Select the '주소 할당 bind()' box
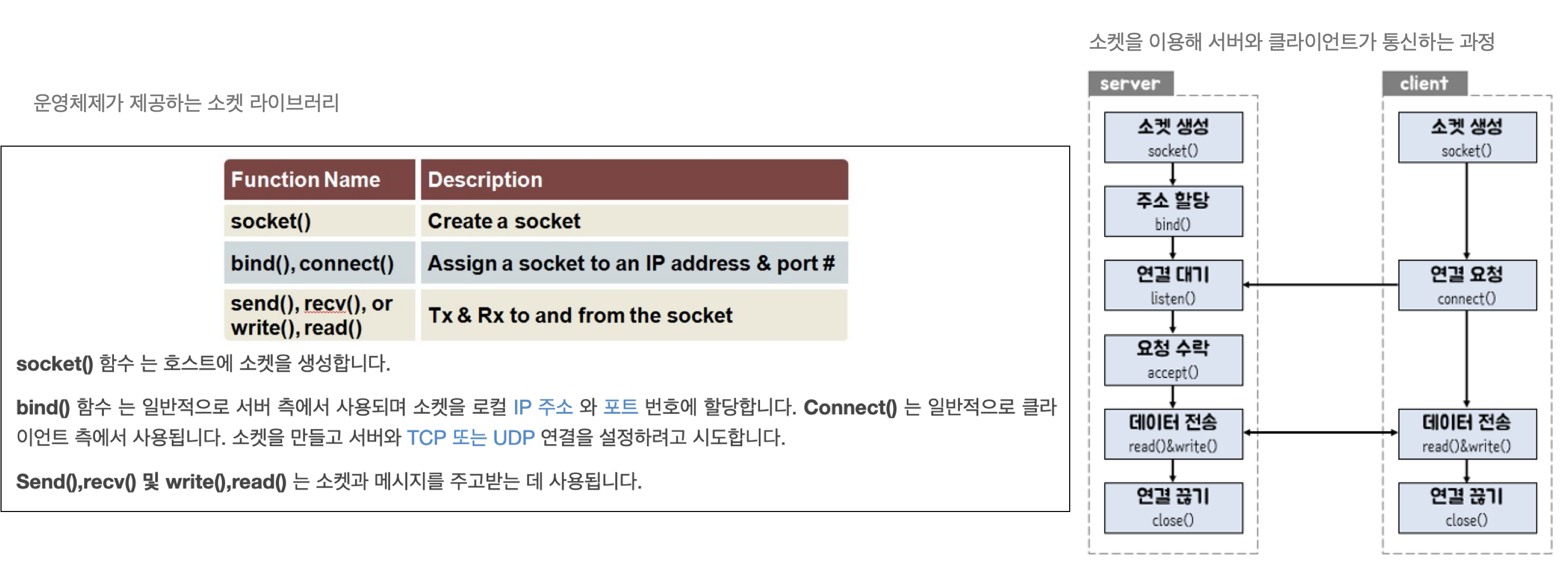1568x571 pixels. (1173, 211)
